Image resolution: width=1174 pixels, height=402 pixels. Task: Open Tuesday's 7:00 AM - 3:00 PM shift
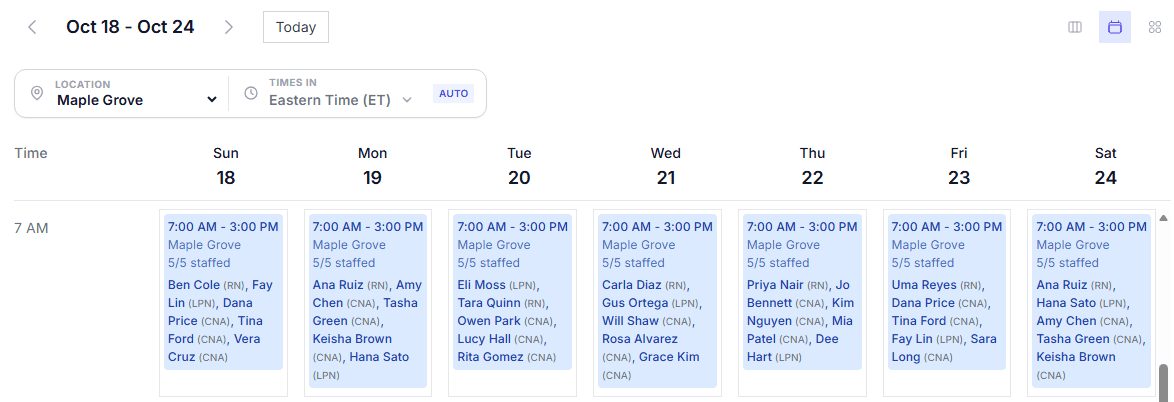tap(513, 292)
